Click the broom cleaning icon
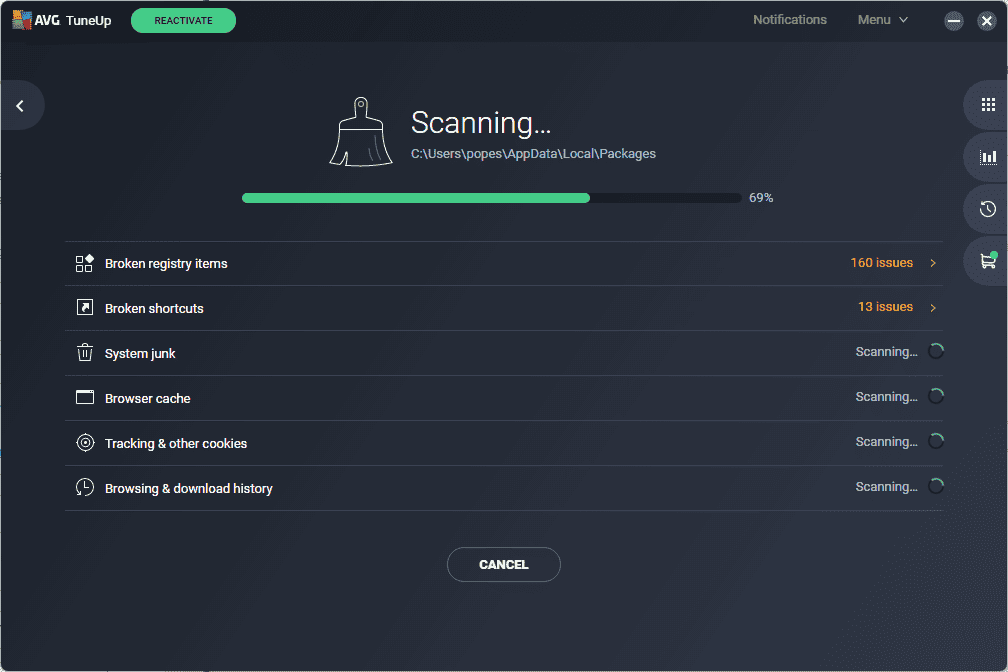Screen dimensions: 1008x672 (361, 132)
